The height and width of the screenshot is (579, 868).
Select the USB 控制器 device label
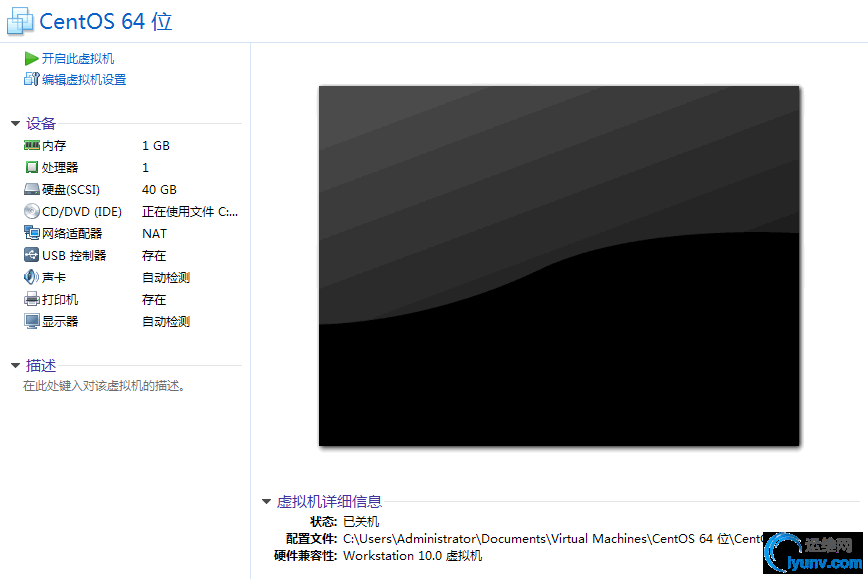click(x=74, y=256)
